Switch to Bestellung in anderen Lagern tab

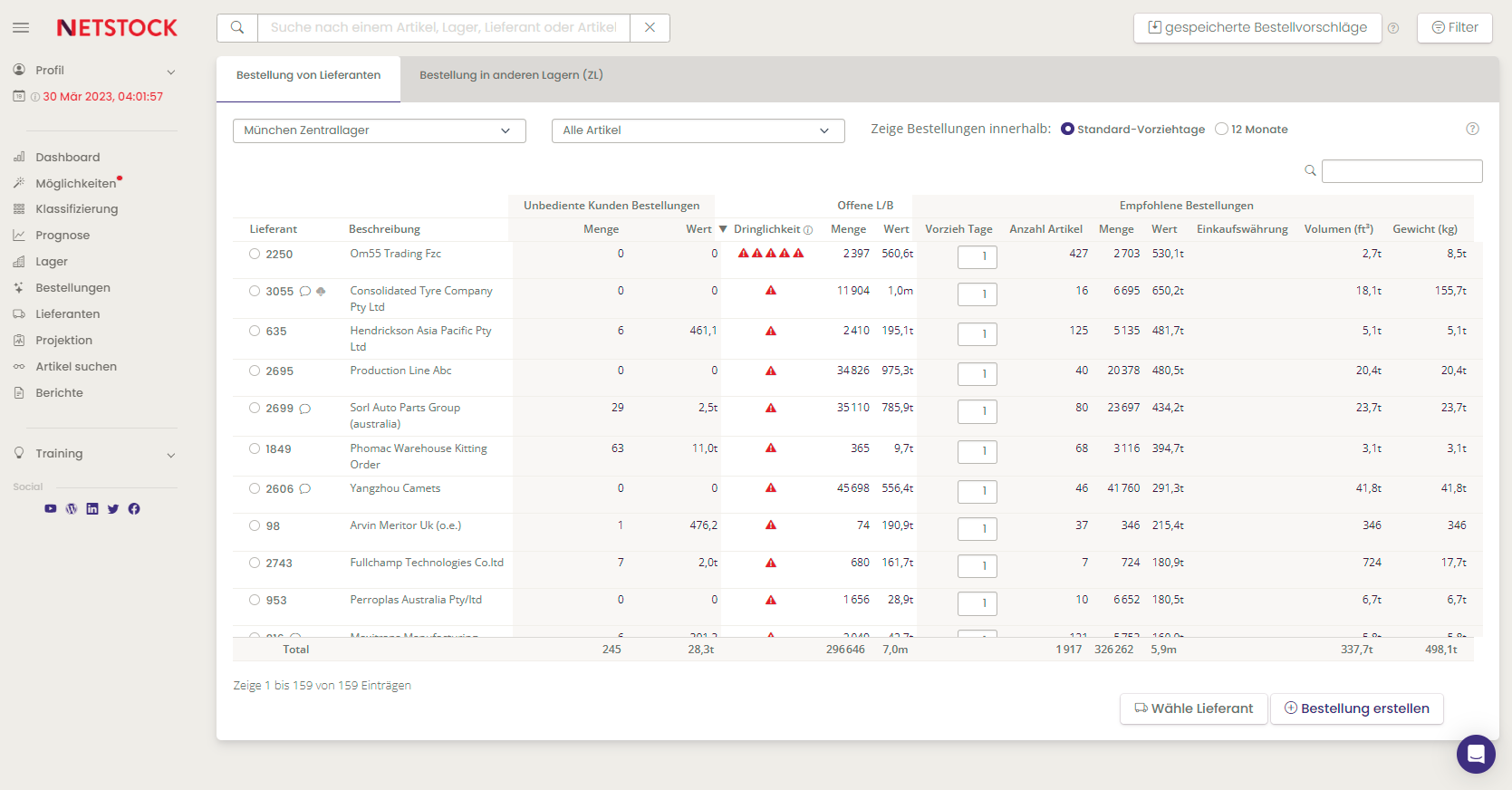511,75
